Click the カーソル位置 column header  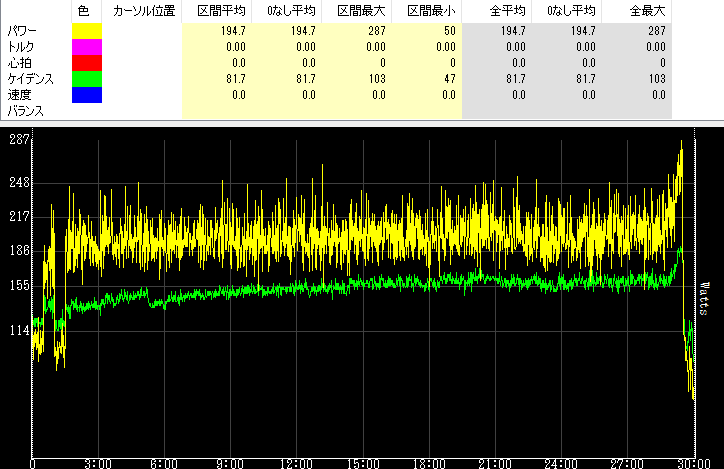point(144,11)
